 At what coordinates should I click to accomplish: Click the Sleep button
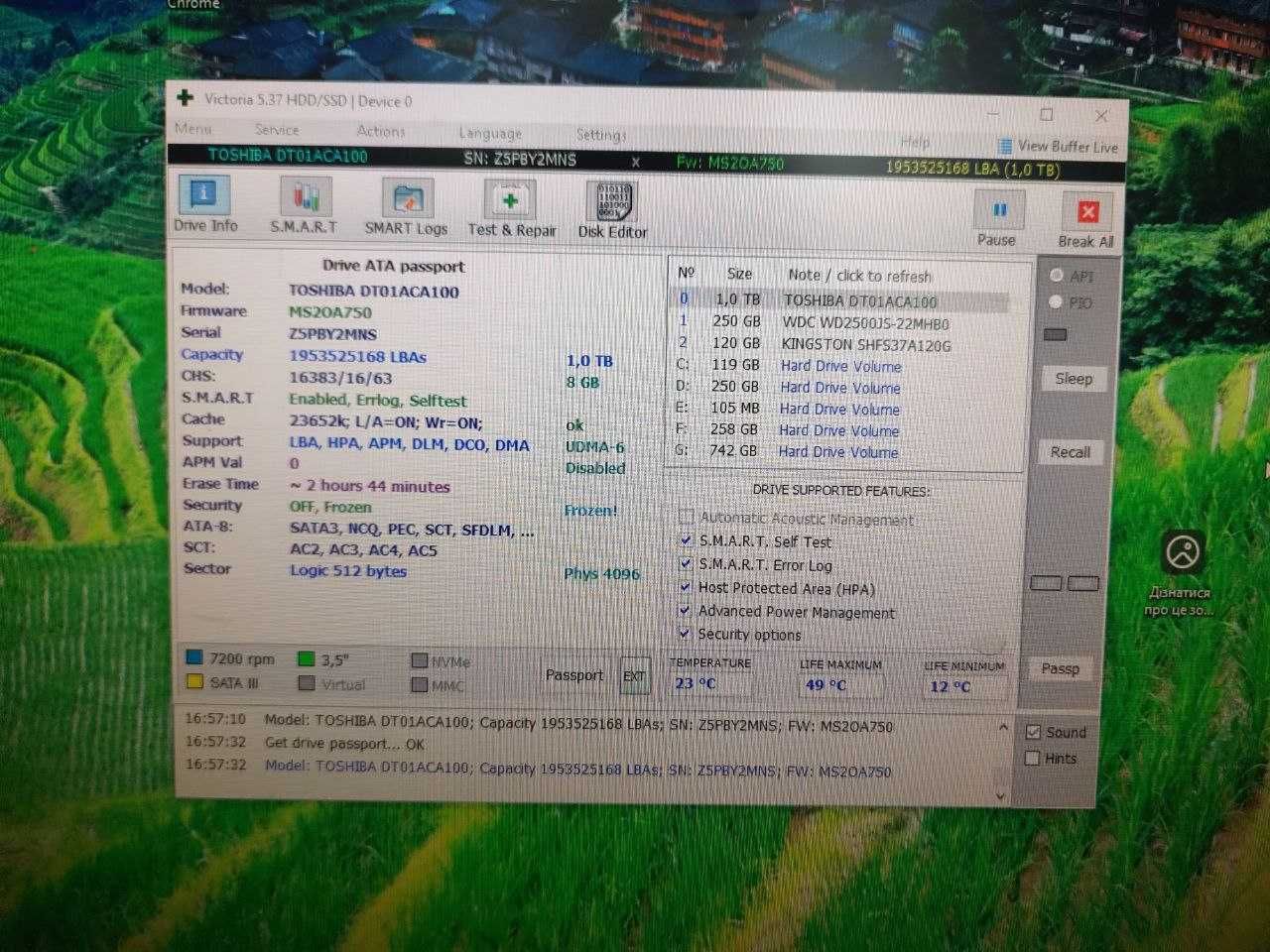pyautogui.click(x=1073, y=379)
